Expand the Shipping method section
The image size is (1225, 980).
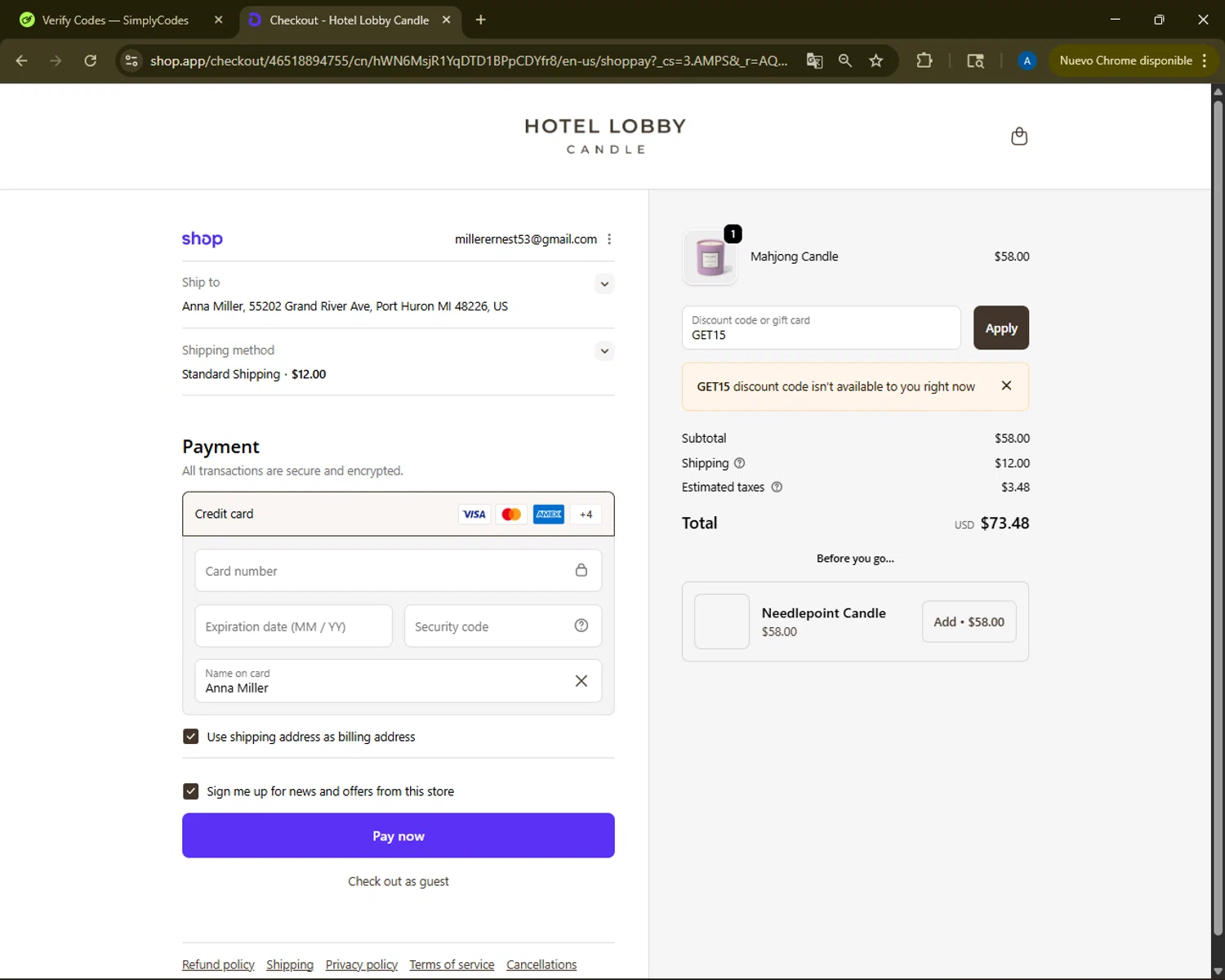pyautogui.click(x=604, y=351)
